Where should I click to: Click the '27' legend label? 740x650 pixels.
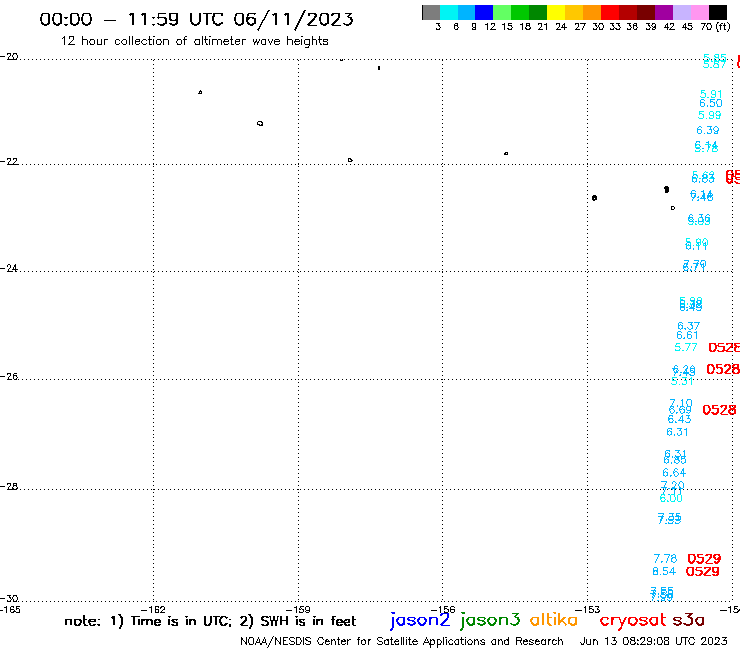(580, 26)
